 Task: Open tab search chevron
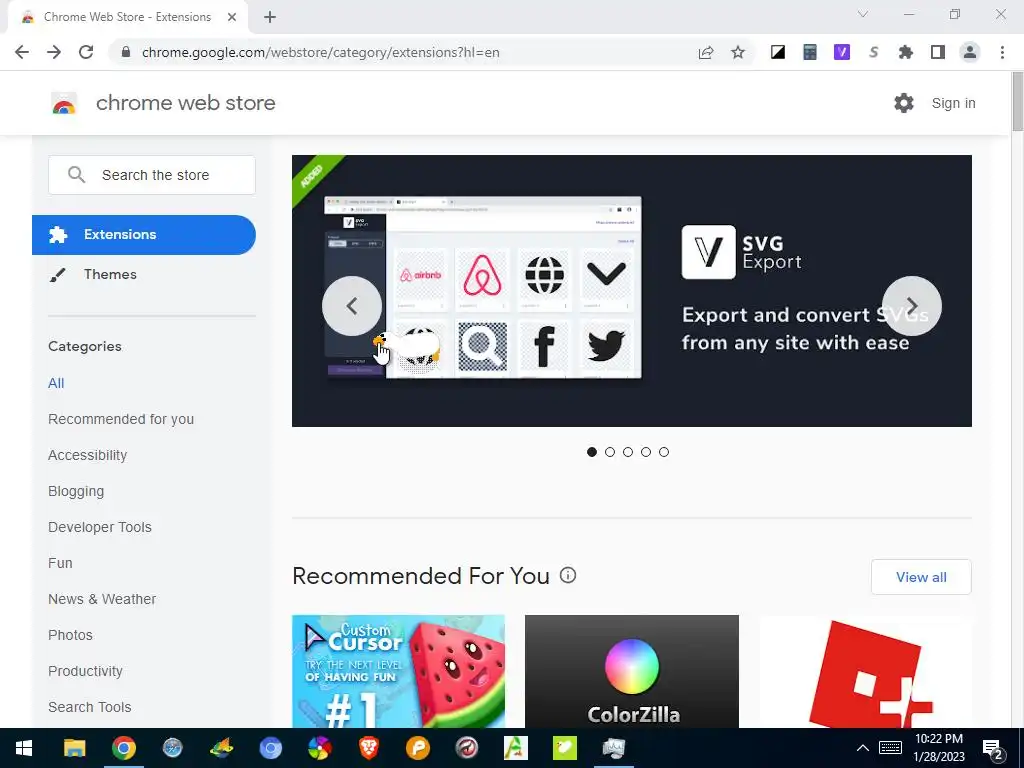[863, 14]
